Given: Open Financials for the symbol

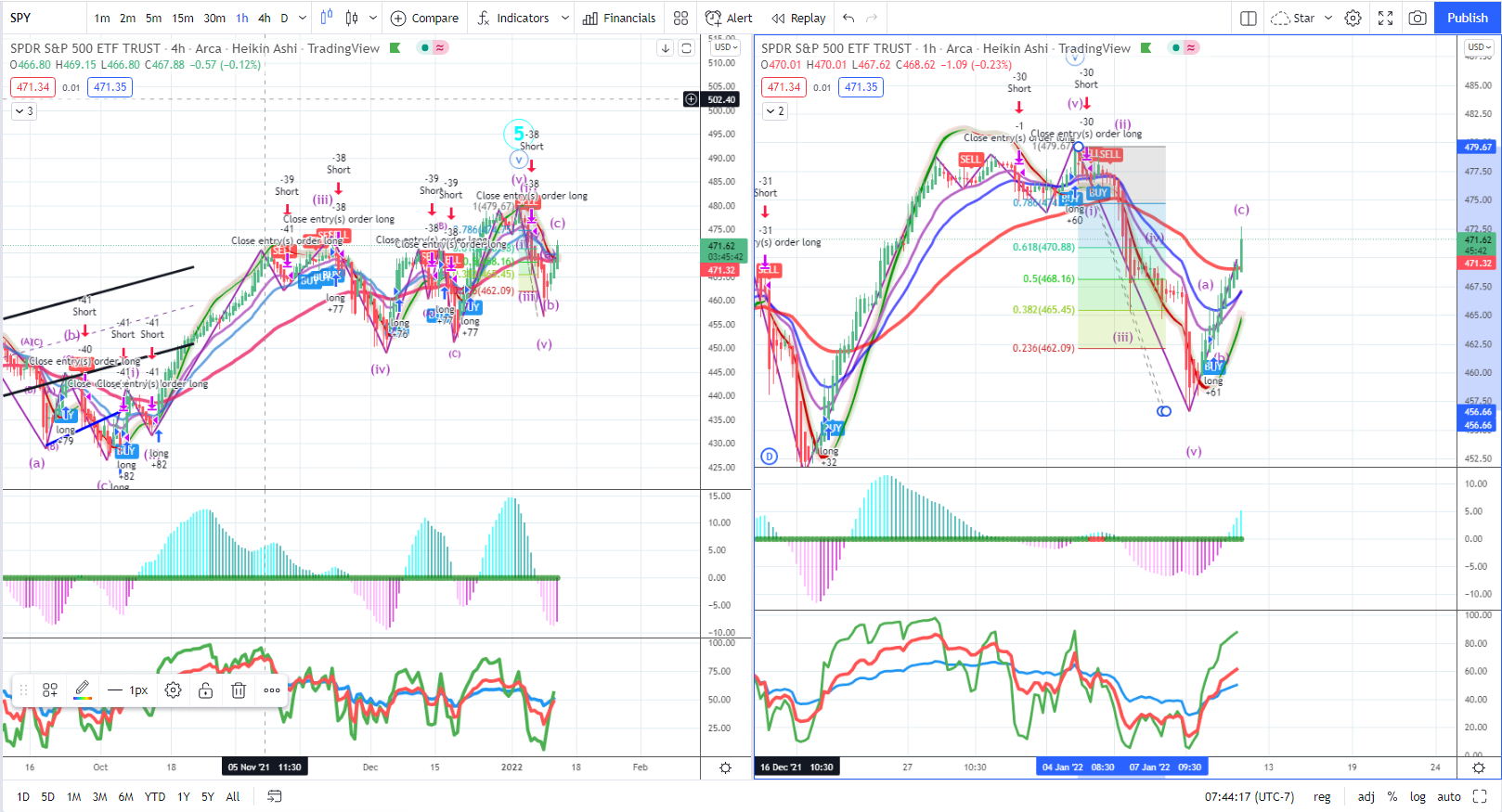Looking at the screenshot, I should point(619,18).
